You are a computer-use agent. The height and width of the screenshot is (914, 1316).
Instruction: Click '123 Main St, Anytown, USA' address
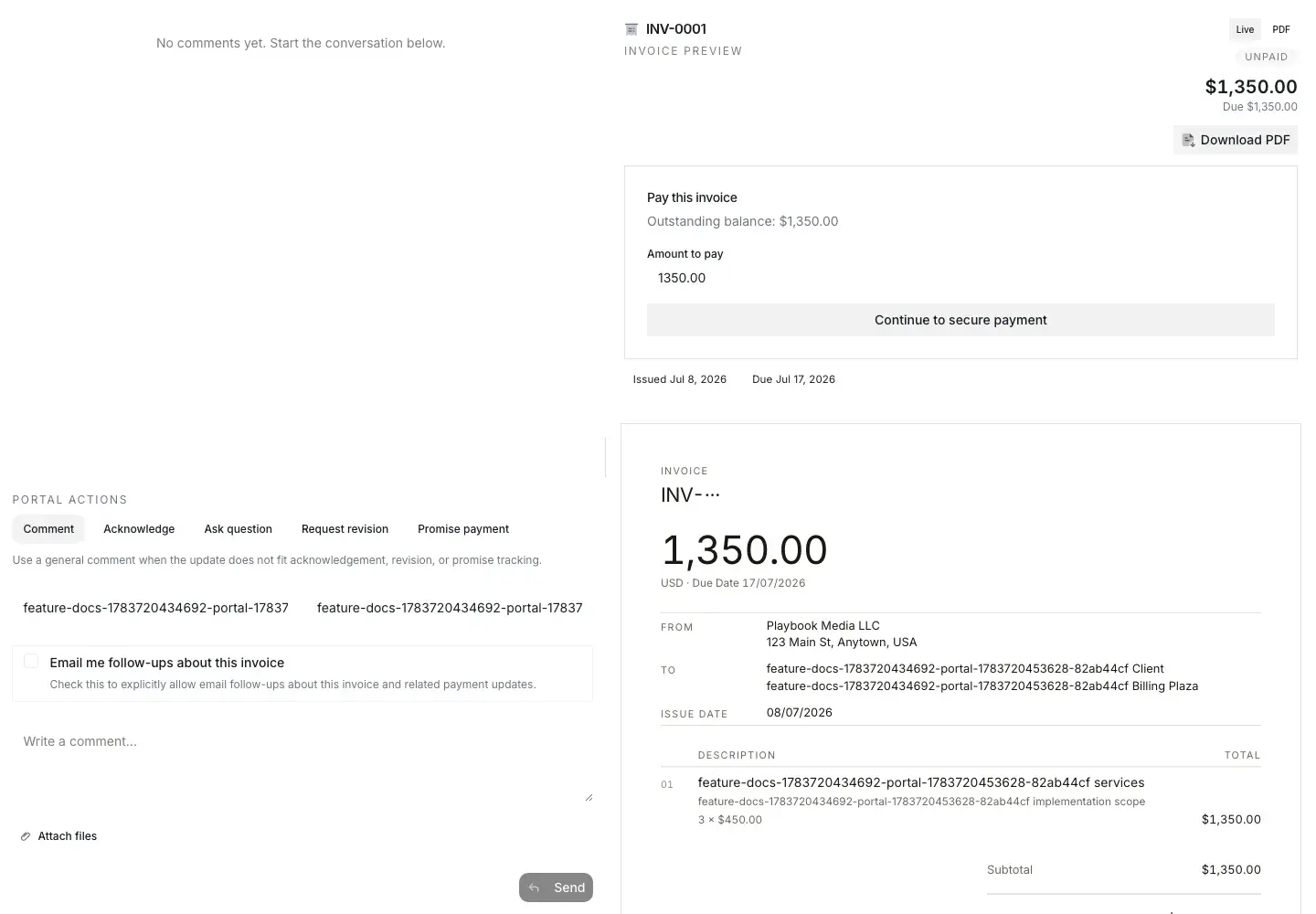tap(842, 643)
